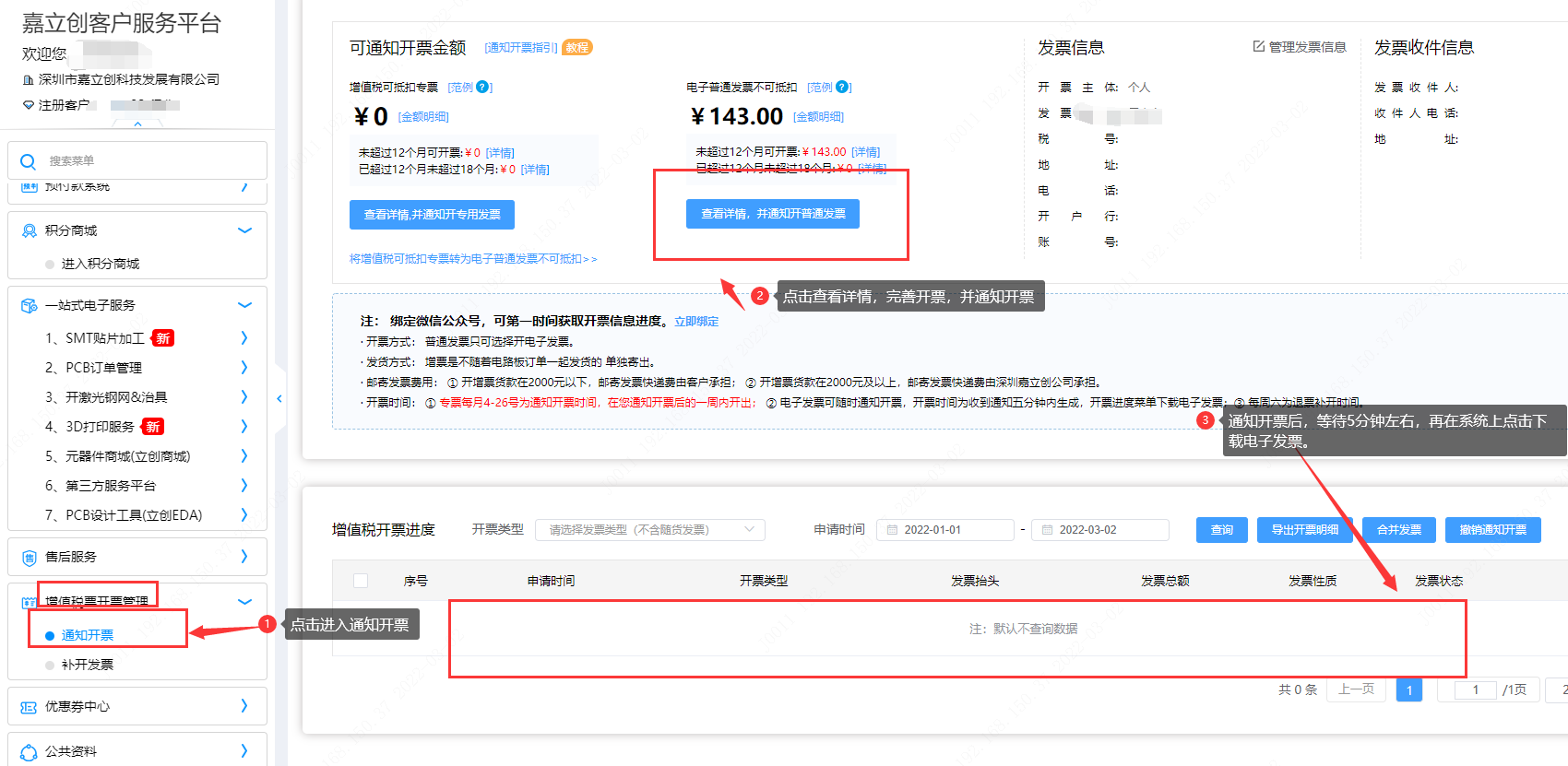
Task: Click the 售后服务 shield icon
Action: tap(29, 557)
